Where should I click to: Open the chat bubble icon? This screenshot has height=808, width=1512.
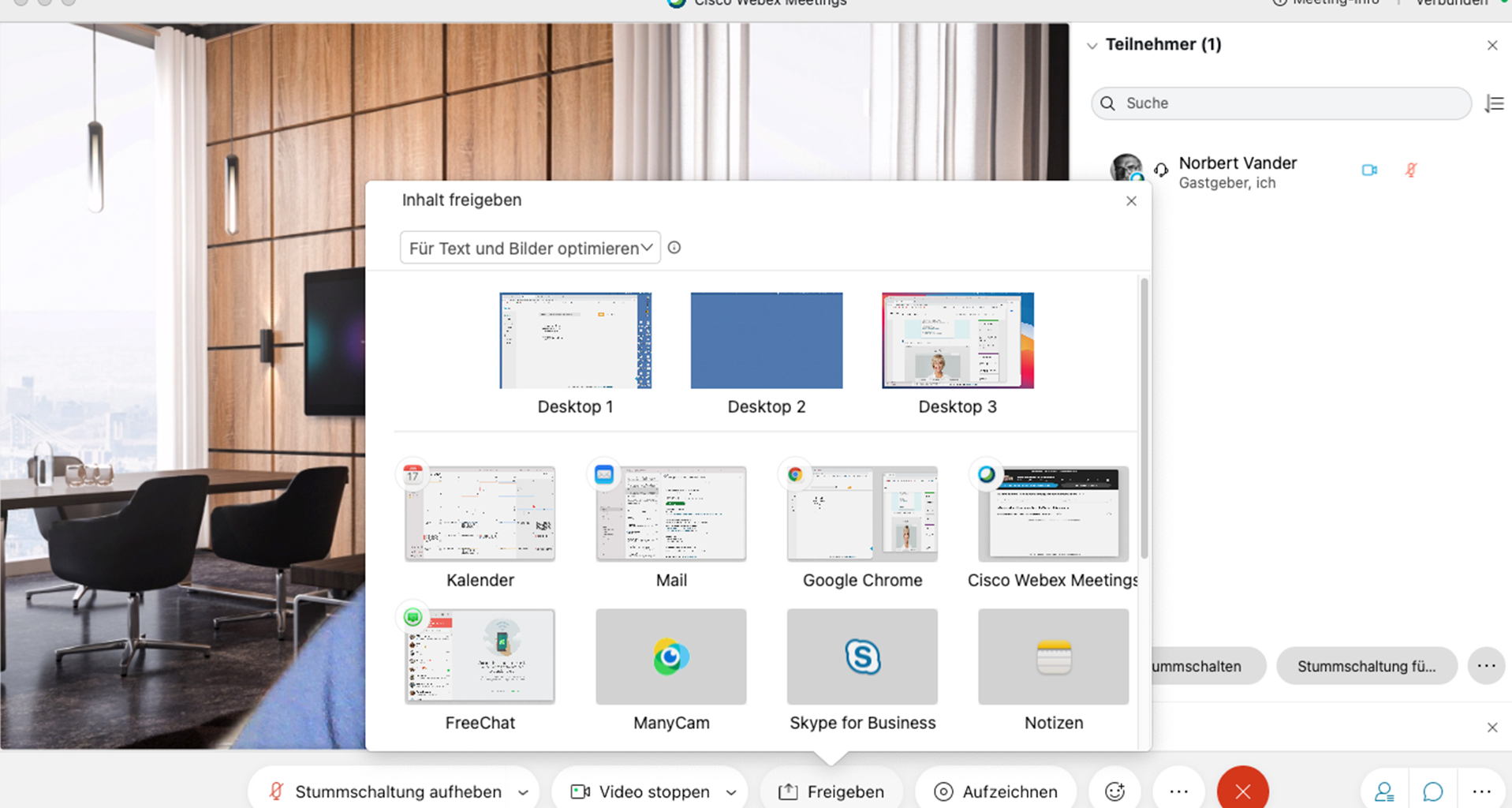pyautogui.click(x=1432, y=791)
